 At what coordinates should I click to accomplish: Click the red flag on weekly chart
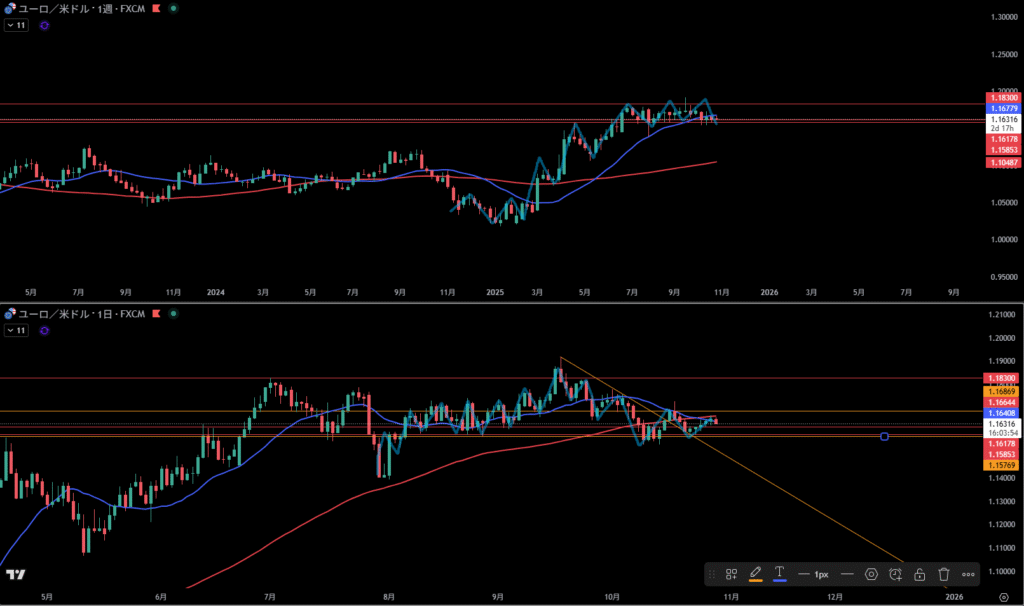pyautogui.click(x=156, y=8)
